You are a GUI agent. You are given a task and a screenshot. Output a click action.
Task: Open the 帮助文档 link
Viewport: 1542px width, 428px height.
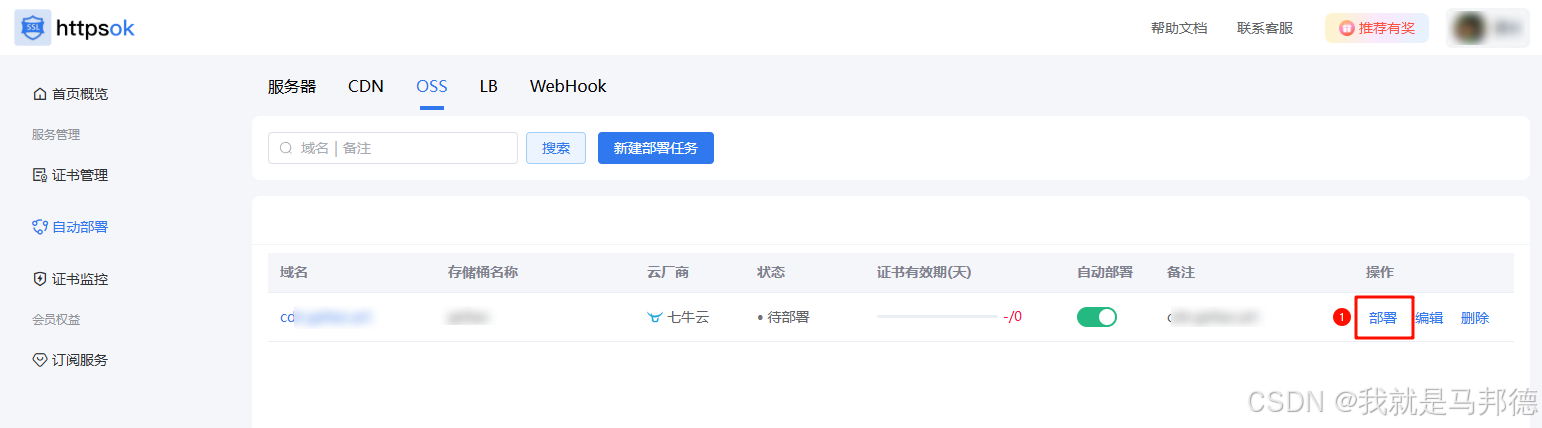point(1179,28)
